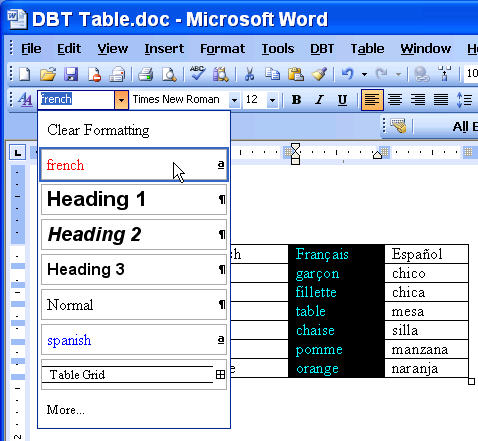Click the first line indent marker on ruler
The image size is (478, 441).
coord(295,148)
